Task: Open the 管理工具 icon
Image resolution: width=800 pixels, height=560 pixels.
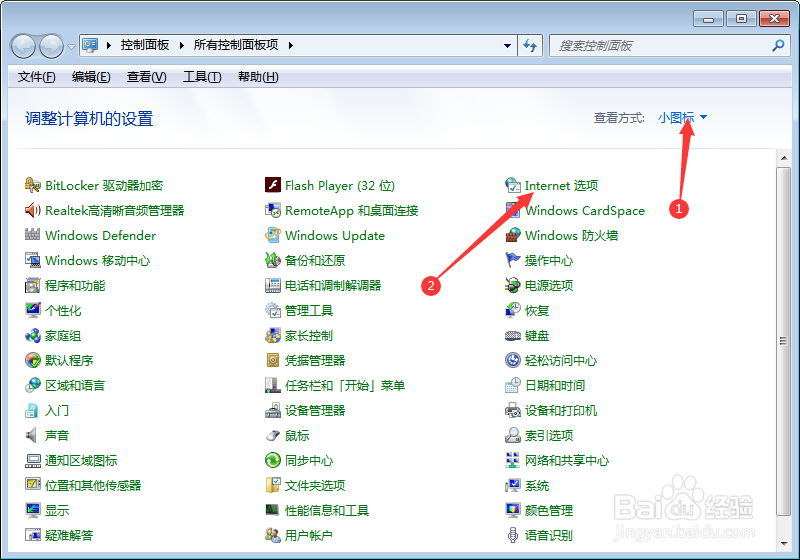Action: click(x=273, y=310)
